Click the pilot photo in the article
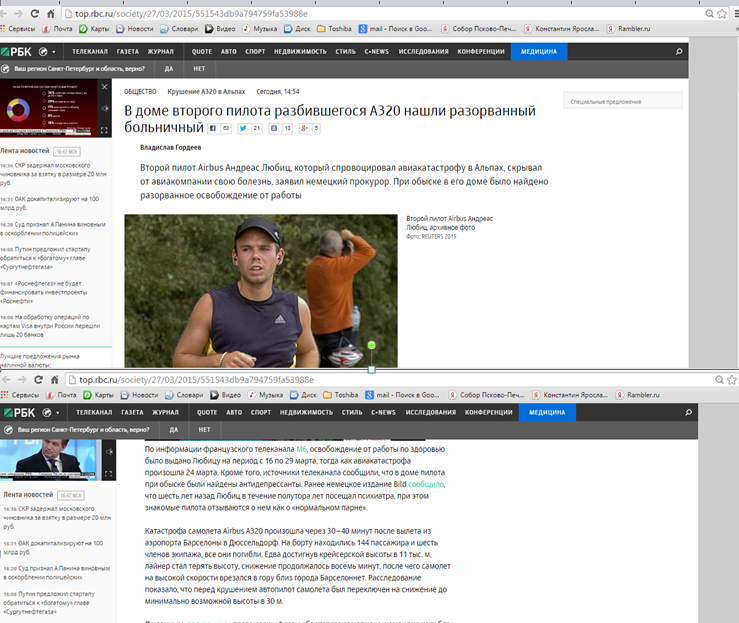The height and width of the screenshot is (623, 739). coord(261,291)
